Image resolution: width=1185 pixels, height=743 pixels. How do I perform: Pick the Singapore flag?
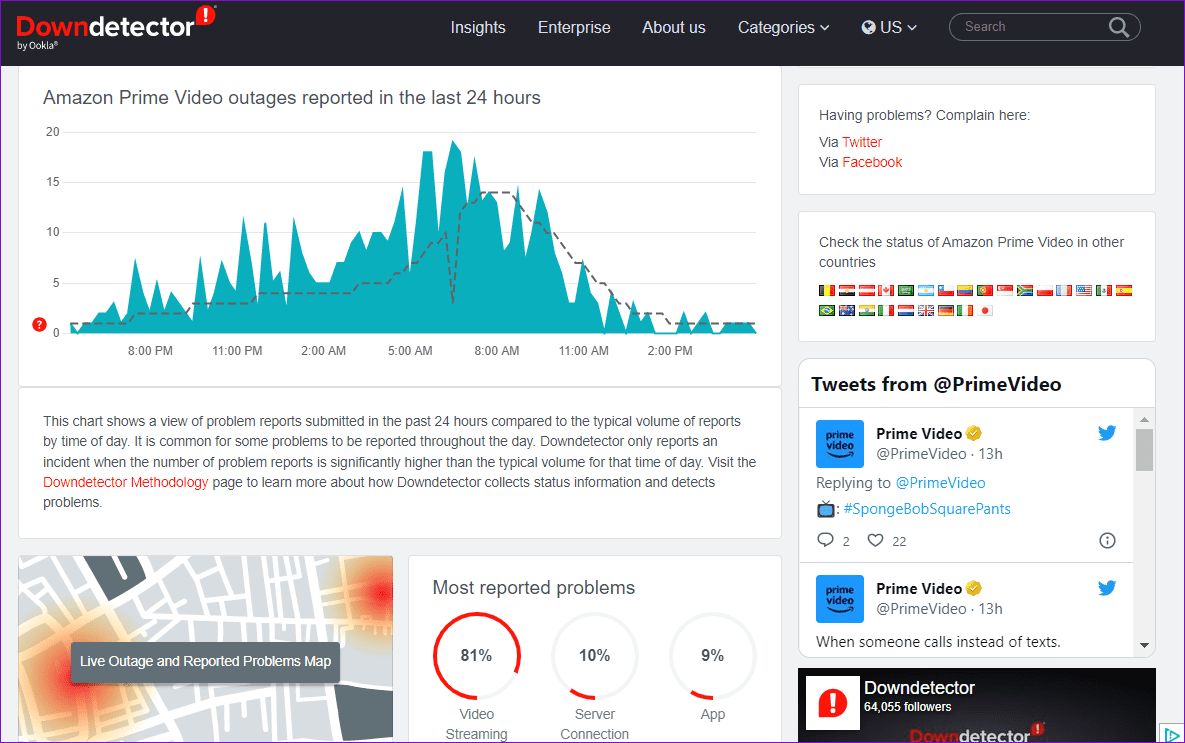tap(1005, 290)
